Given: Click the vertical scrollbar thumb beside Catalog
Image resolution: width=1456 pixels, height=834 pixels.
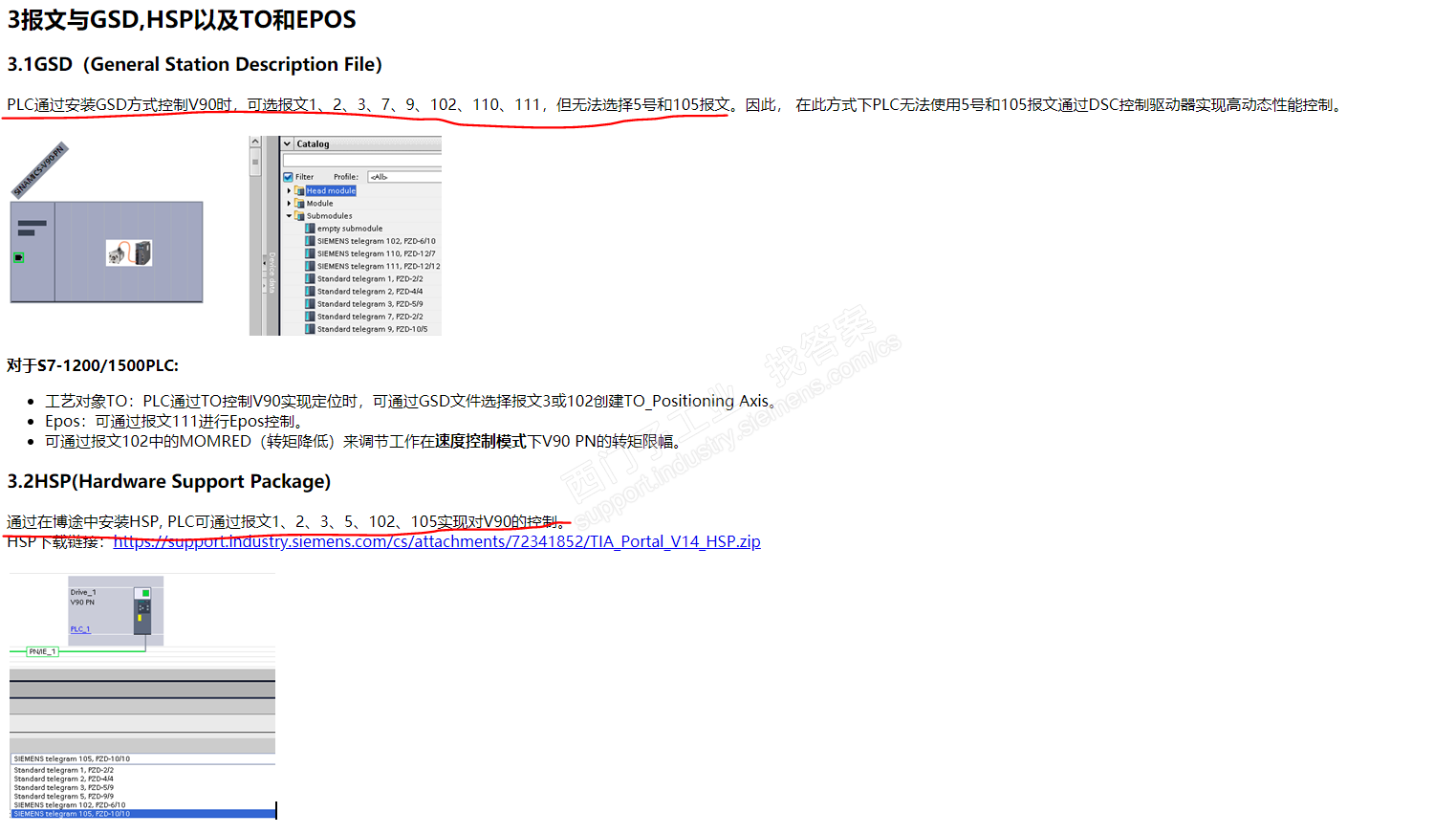Looking at the screenshot, I should [255, 162].
